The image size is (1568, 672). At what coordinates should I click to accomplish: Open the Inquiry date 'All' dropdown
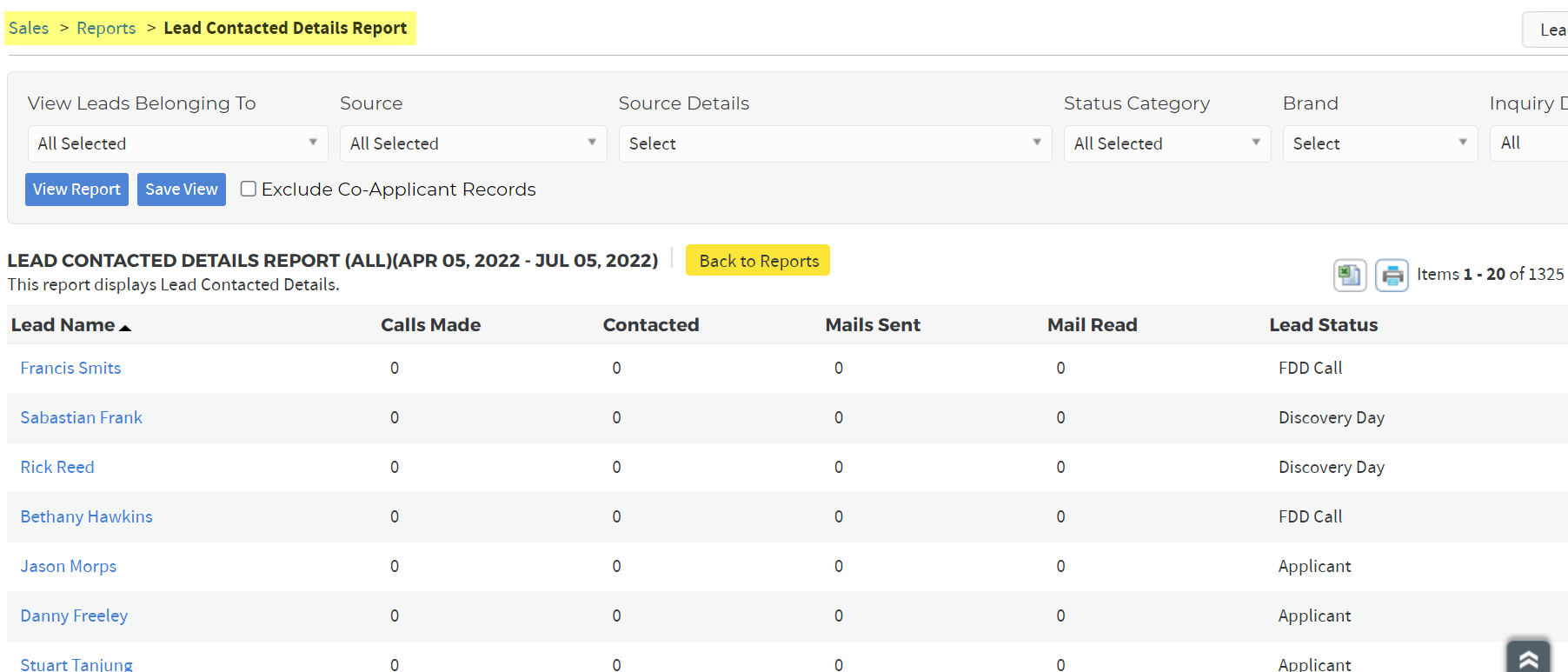pyautogui.click(x=1529, y=143)
